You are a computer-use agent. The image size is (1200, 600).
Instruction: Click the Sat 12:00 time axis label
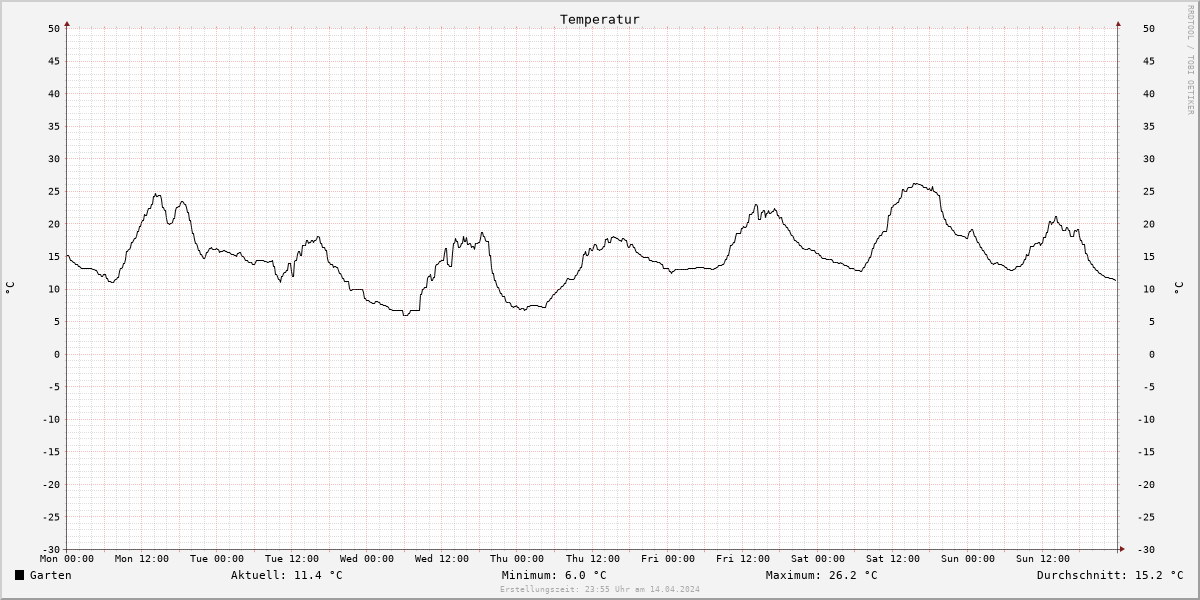pyautogui.click(x=893, y=559)
